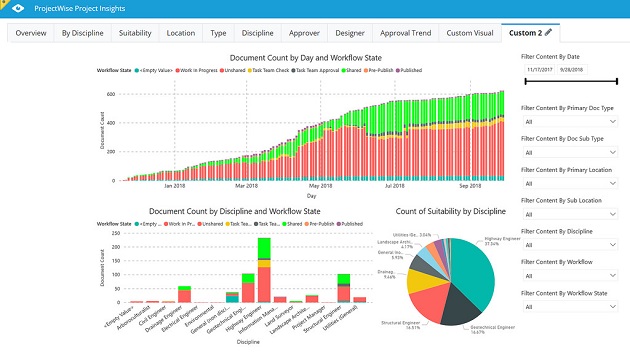
Task: Click the pencil edit icon on Custom 2 tab
Action: point(548,33)
